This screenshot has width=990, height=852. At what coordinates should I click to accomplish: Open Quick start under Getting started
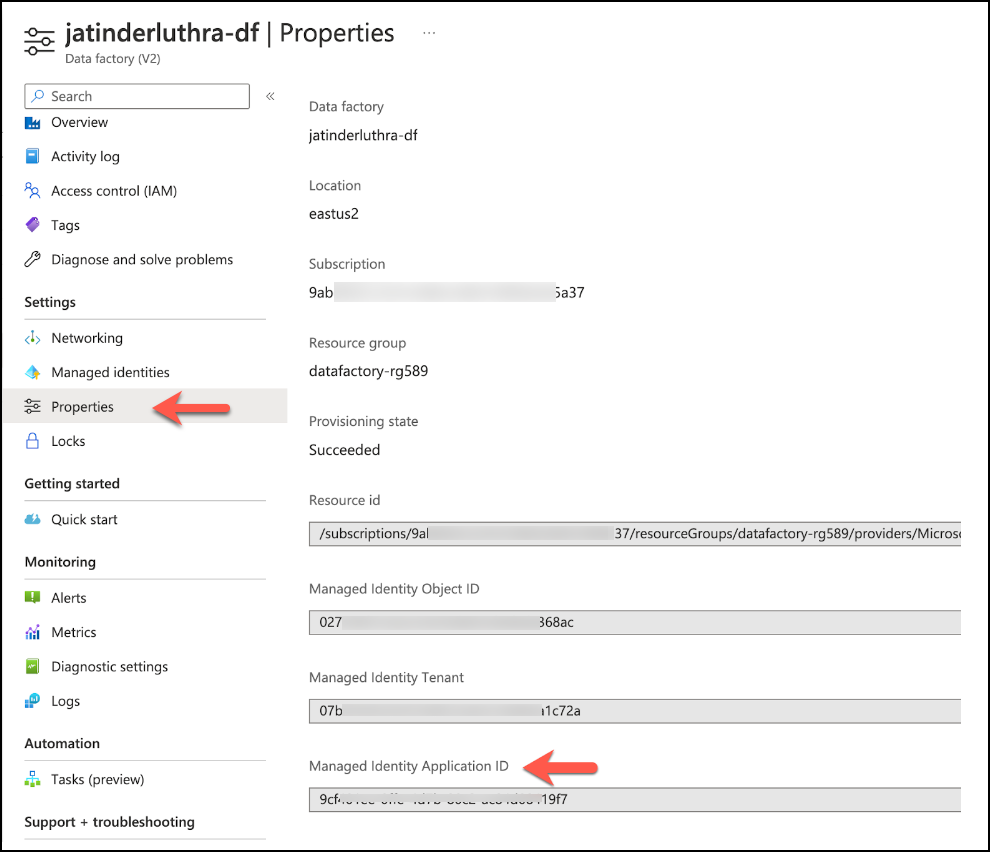pyautogui.click(x=84, y=520)
